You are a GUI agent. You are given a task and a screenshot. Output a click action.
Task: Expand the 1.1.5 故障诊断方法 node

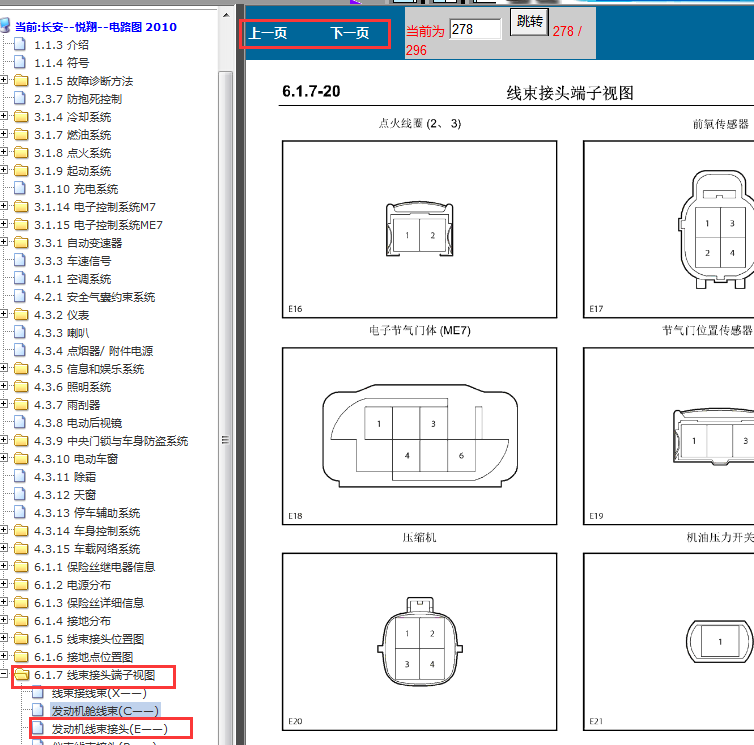pos(4,80)
